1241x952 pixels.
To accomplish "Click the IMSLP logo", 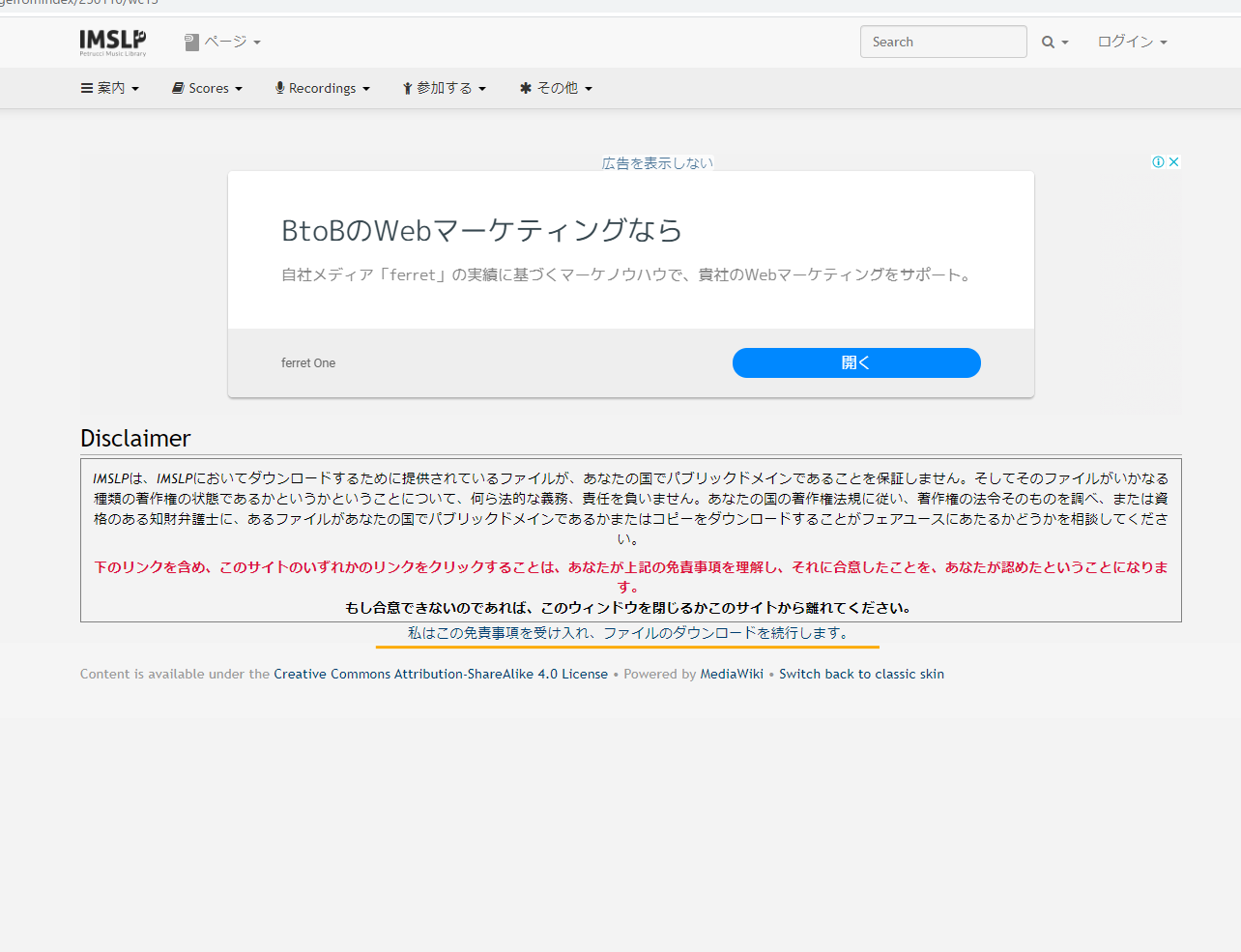I will coord(113,42).
